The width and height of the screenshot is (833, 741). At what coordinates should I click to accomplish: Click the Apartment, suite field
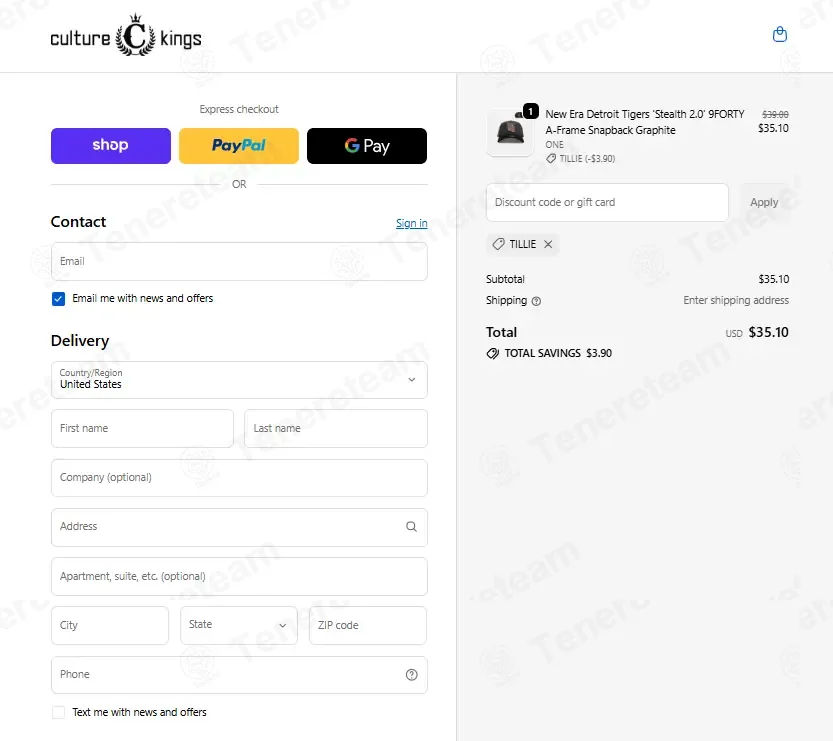[239, 576]
